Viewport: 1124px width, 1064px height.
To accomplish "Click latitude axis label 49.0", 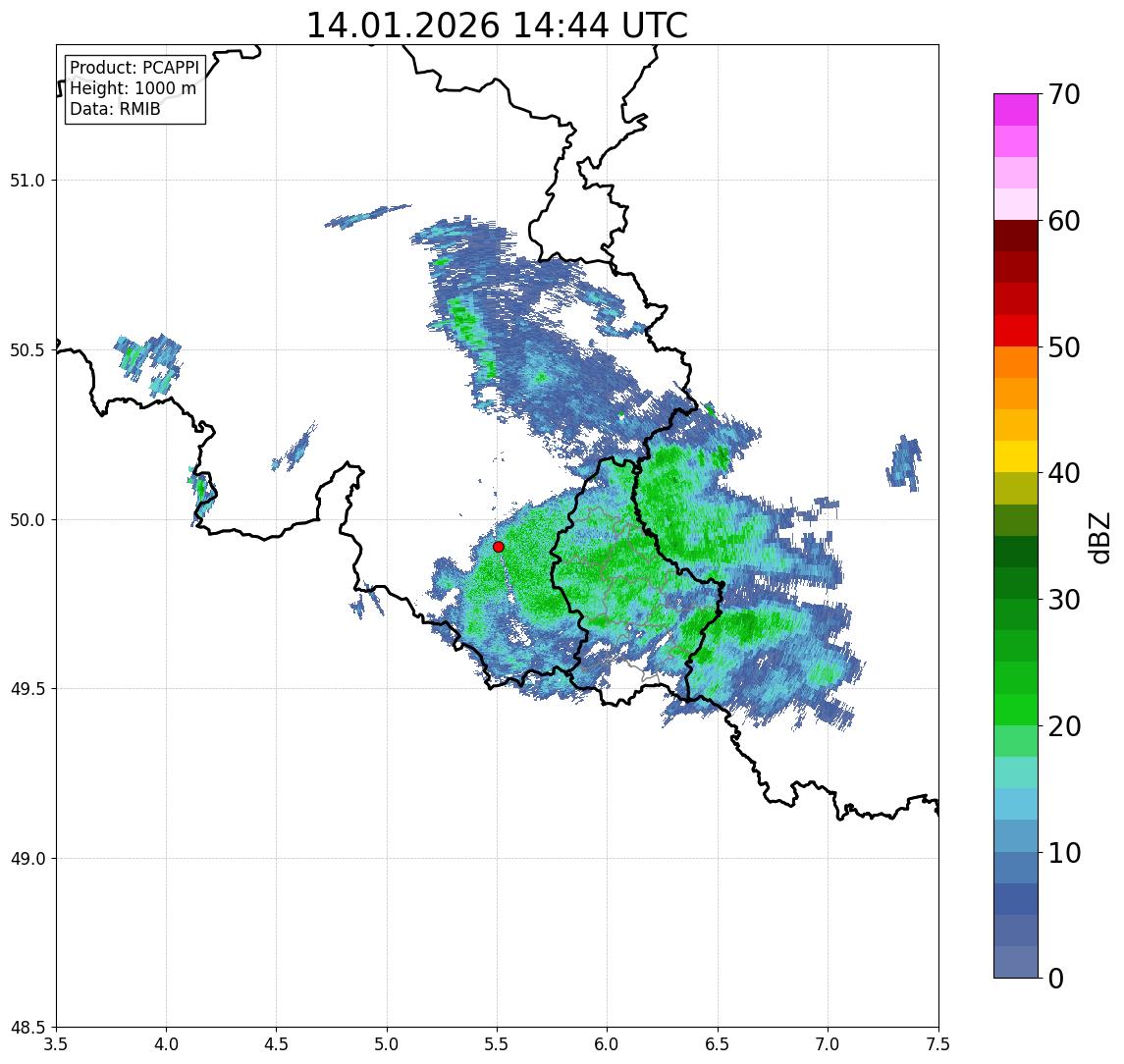I will point(27,858).
